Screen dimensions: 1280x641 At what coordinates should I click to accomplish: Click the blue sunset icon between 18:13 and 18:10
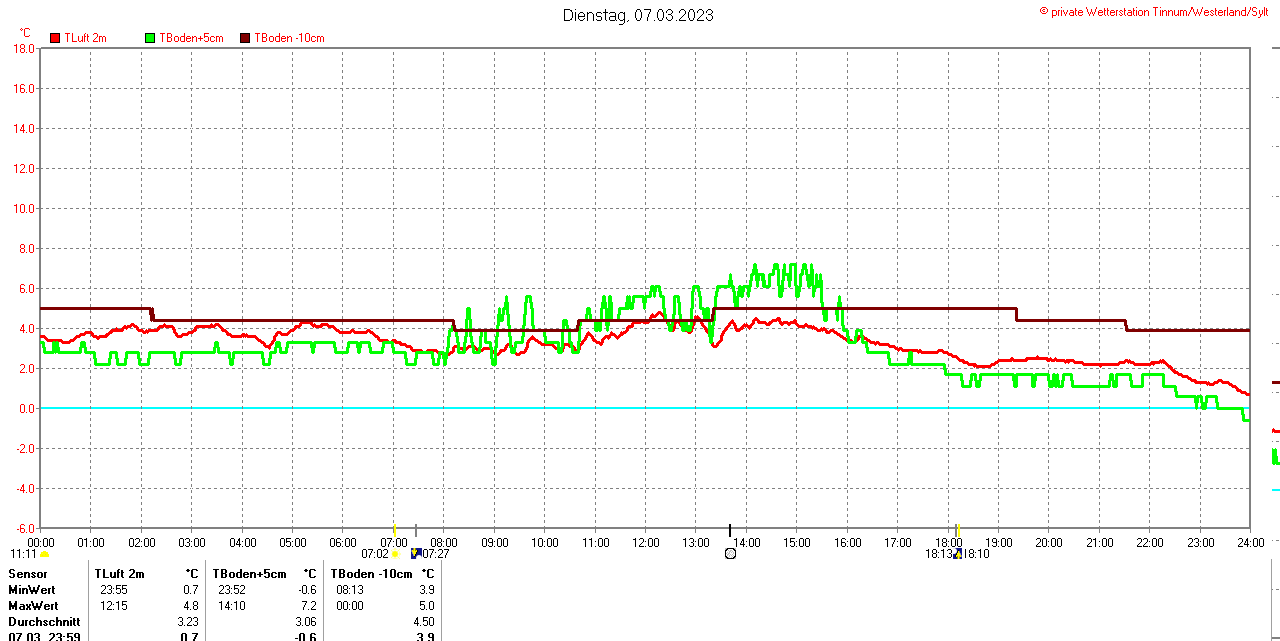point(958,553)
